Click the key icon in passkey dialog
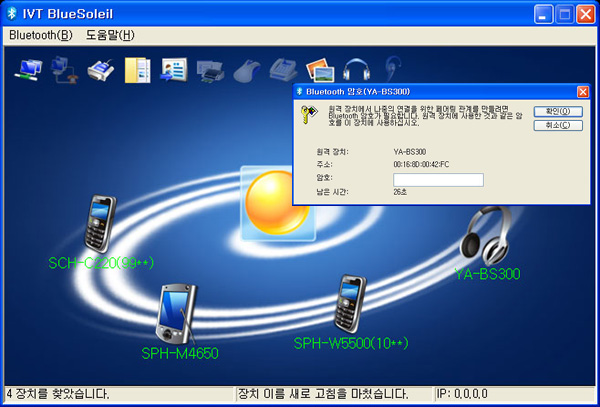This screenshot has height=407, width=600. [309, 114]
